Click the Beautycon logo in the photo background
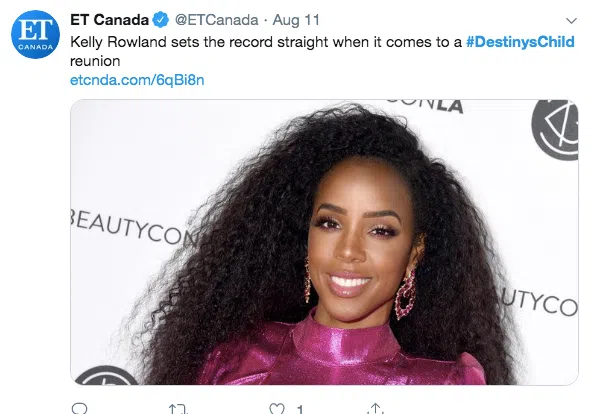The image size is (592, 414). pos(134,226)
